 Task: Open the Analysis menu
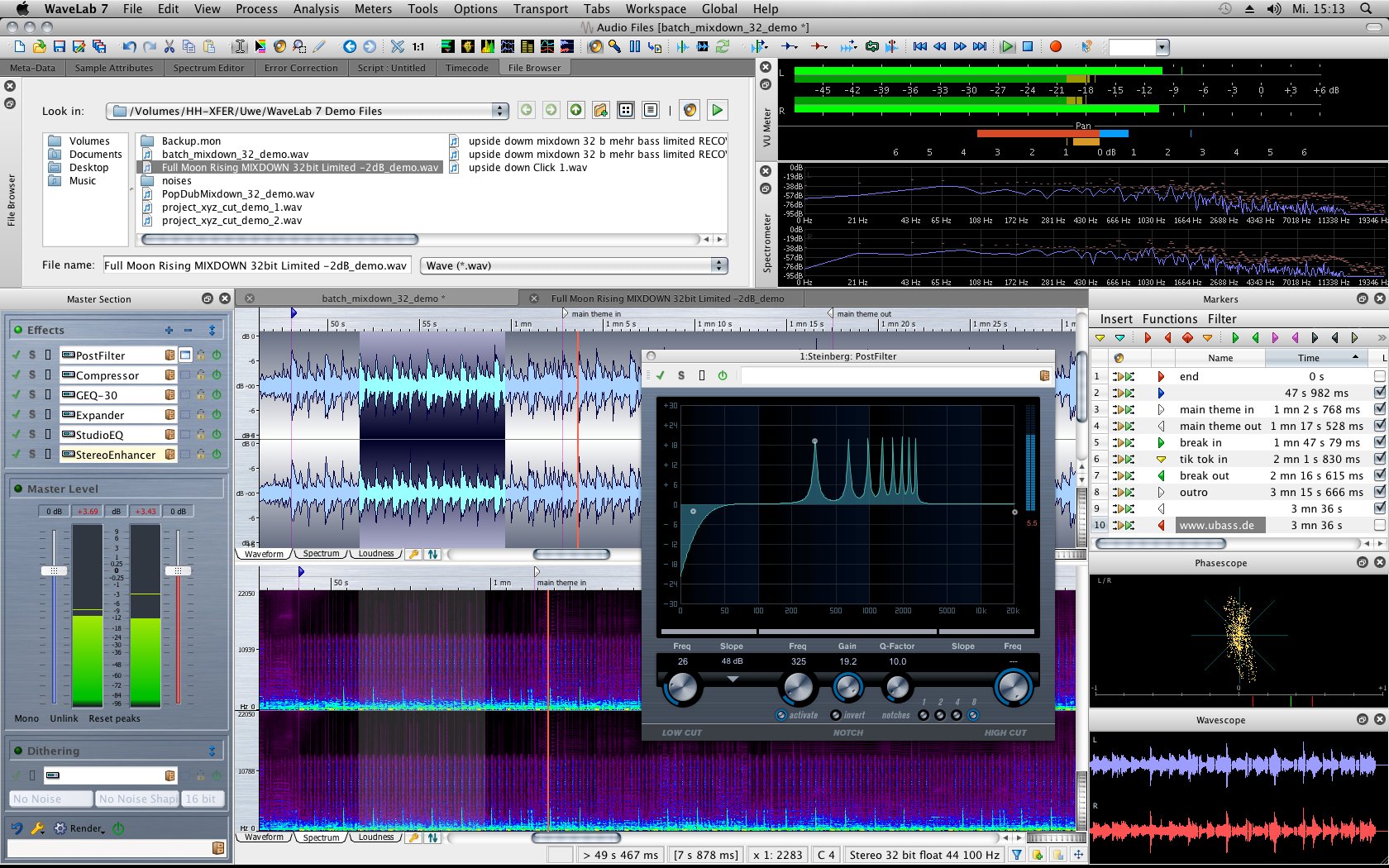[x=316, y=9]
